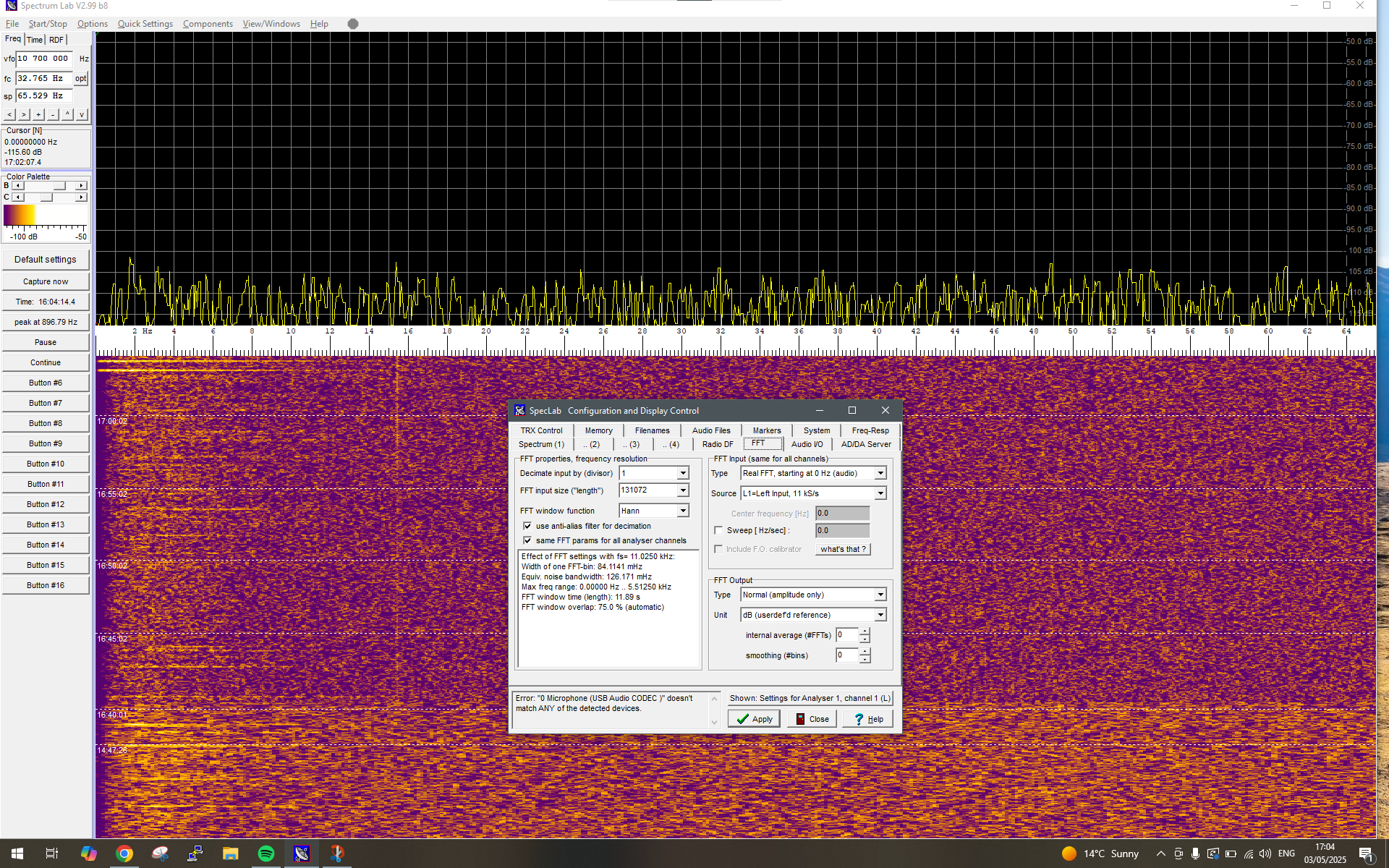Open the 'Decimate input by (divisor)' dropdown
Screen dimensions: 1389x868
682,473
